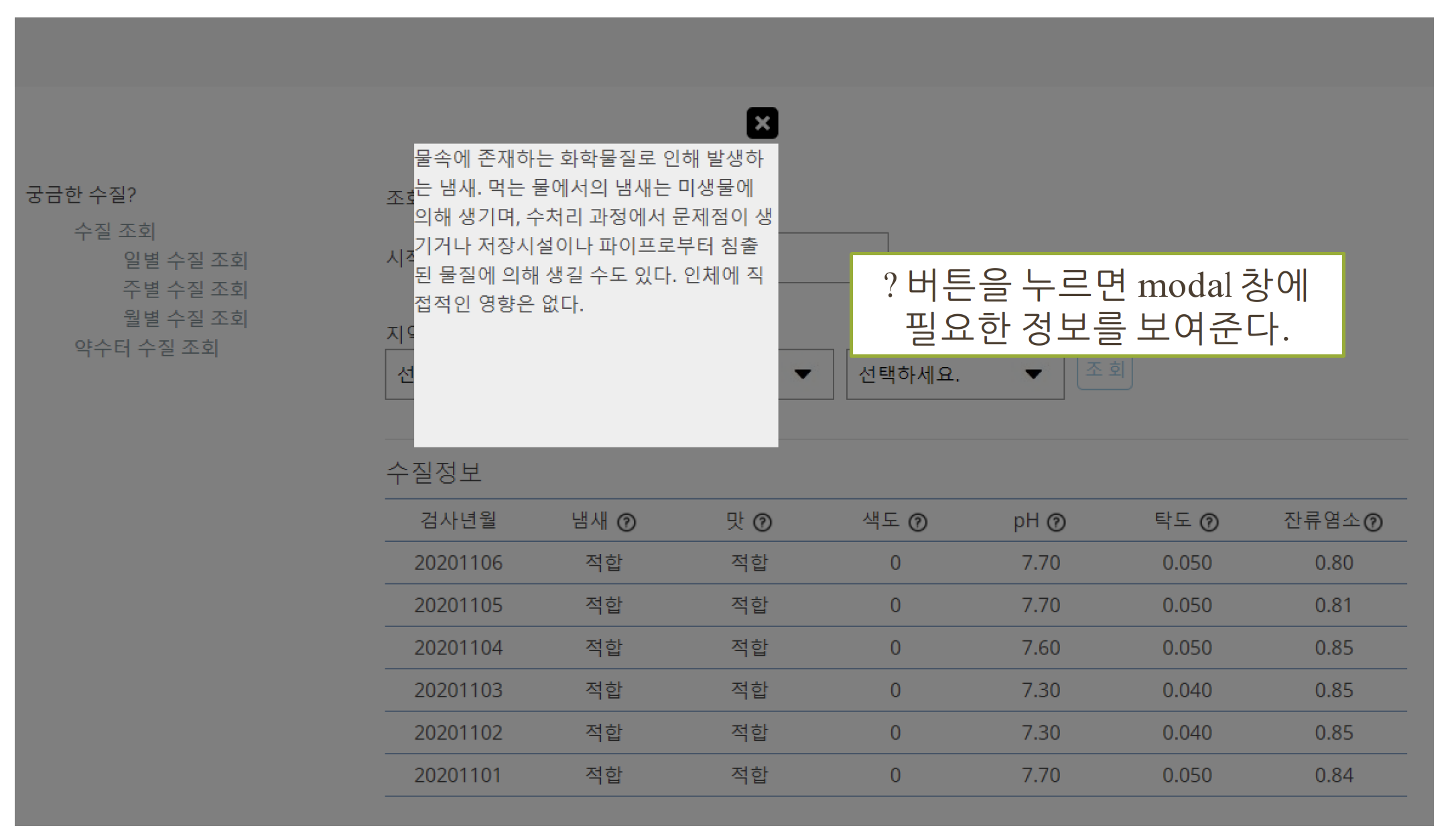This screenshot has height=840, width=1454.
Task: Click help icon next to 탁도
Action: point(1209,522)
